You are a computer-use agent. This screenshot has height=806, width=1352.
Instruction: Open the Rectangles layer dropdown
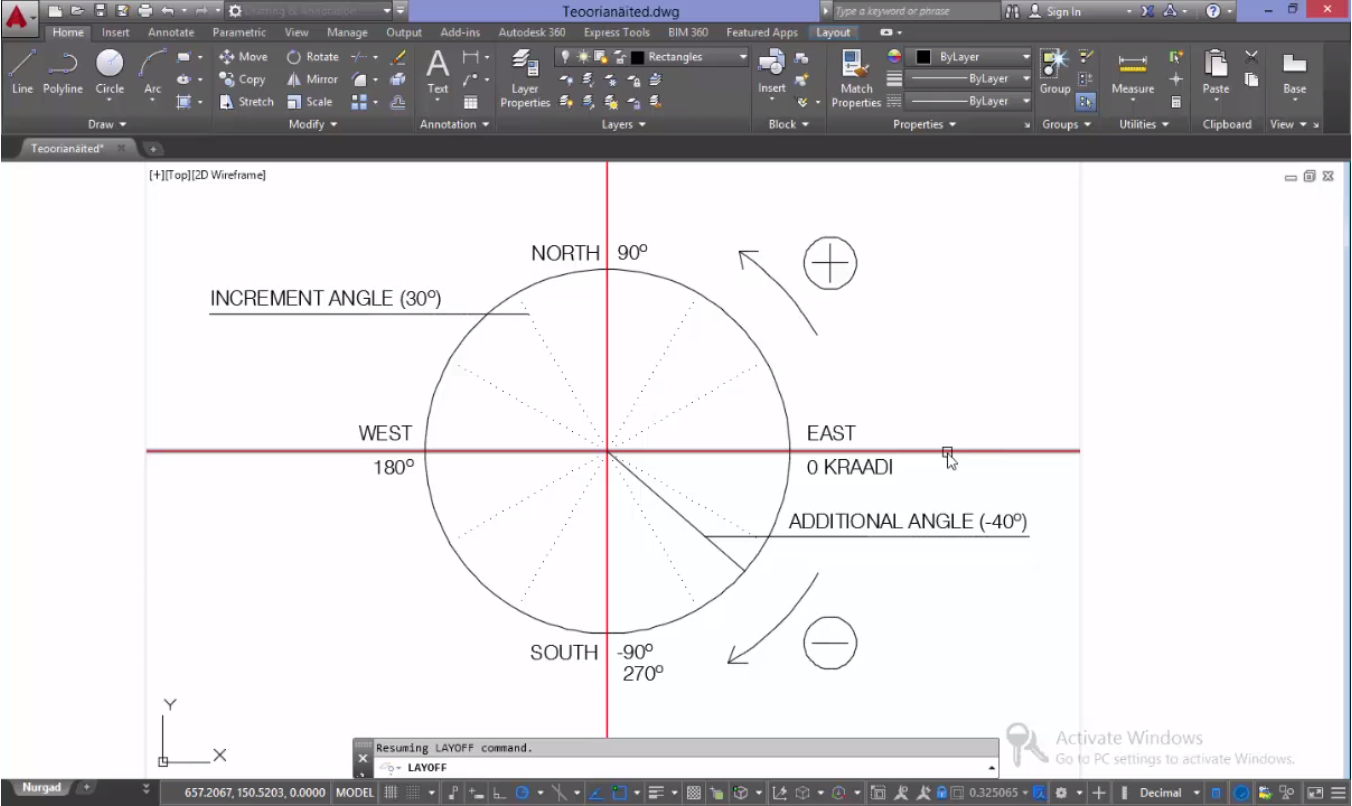coord(743,57)
